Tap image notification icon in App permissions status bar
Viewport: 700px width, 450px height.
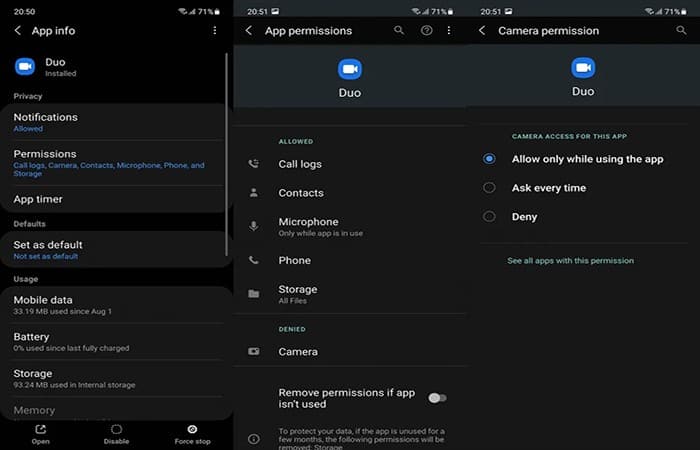pyautogui.click(x=275, y=11)
